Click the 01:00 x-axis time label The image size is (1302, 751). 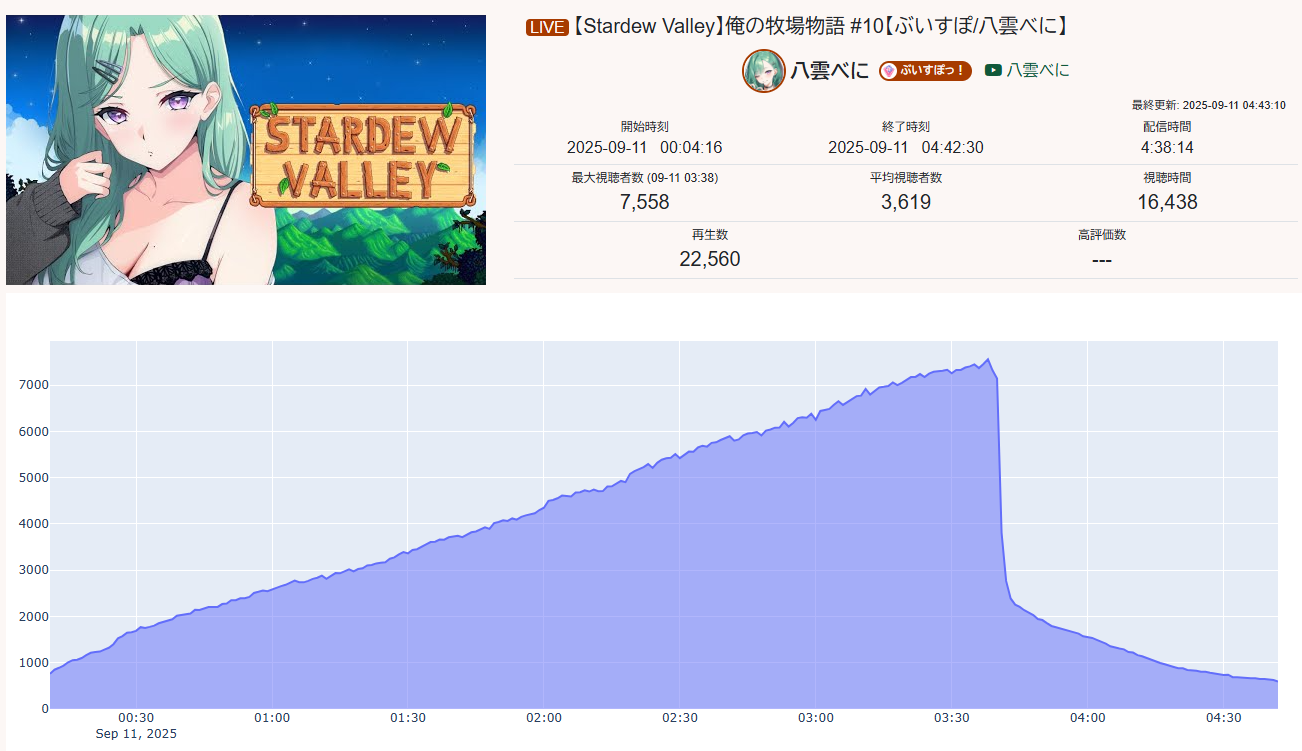pos(272,718)
